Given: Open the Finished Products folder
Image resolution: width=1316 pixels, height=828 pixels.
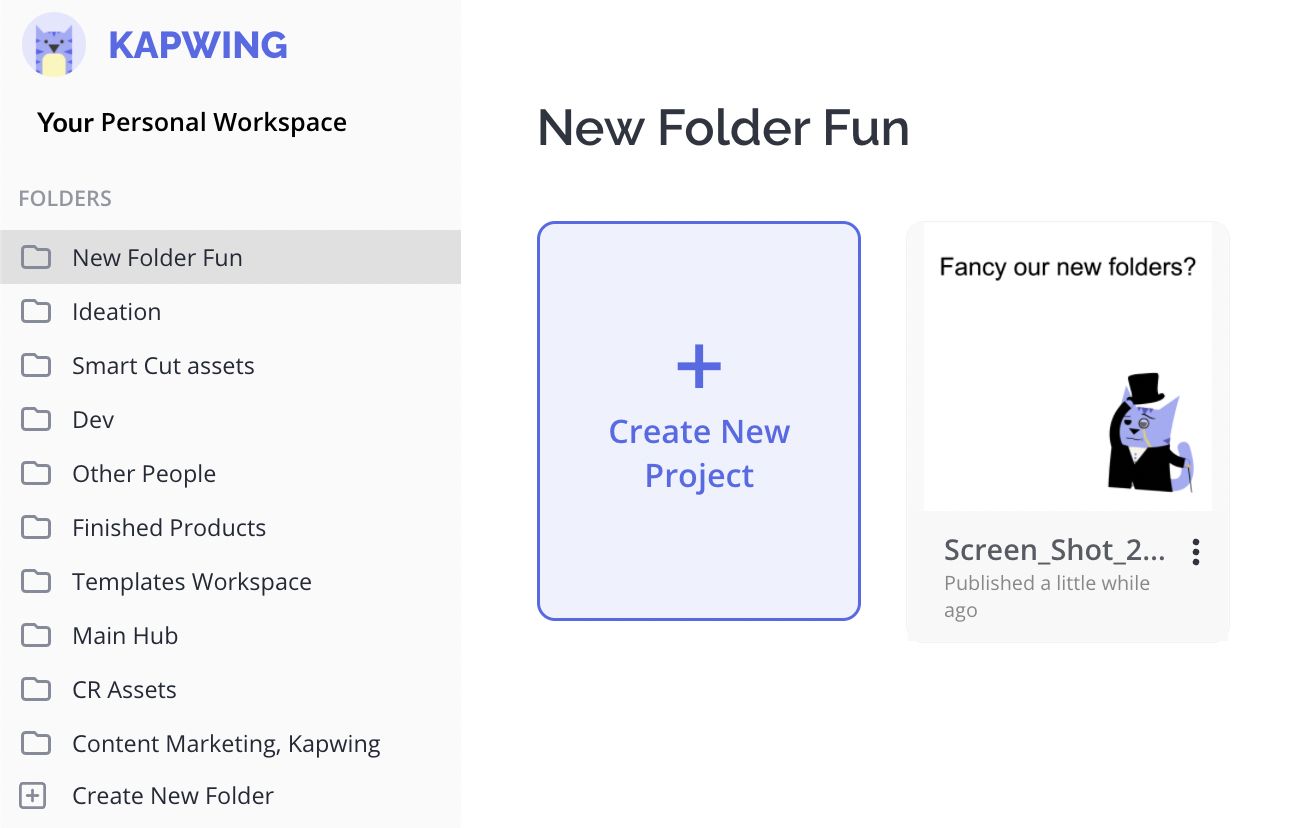Looking at the screenshot, I should pos(169,528).
